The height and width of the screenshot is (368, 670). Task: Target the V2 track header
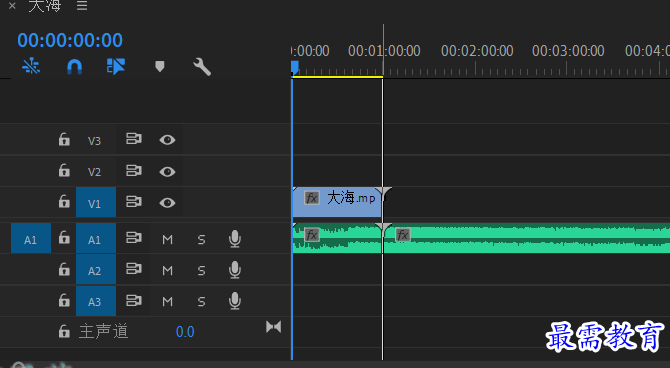(x=94, y=172)
